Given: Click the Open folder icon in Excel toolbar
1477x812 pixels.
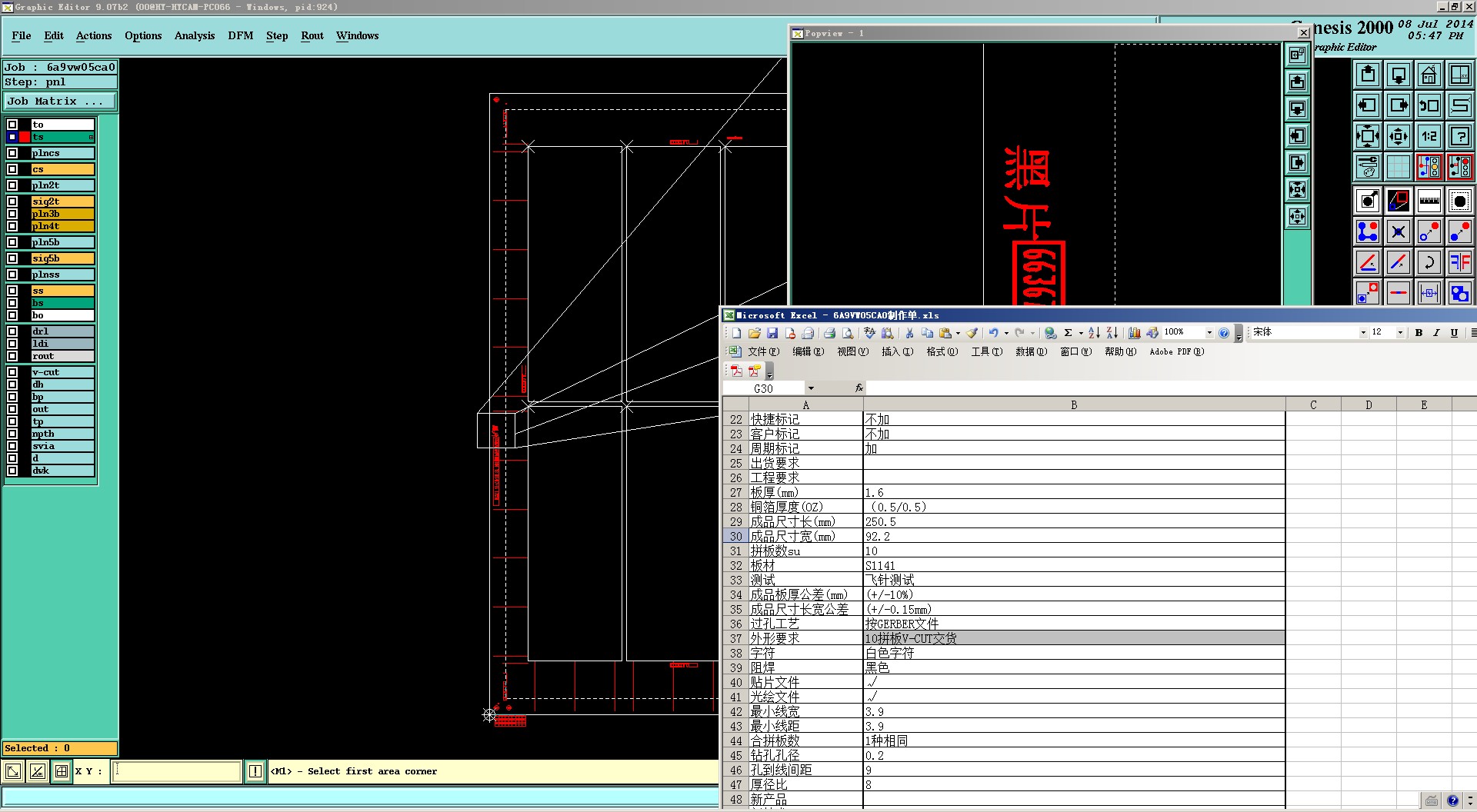Looking at the screenshot, I should click(x=754, y=333).
